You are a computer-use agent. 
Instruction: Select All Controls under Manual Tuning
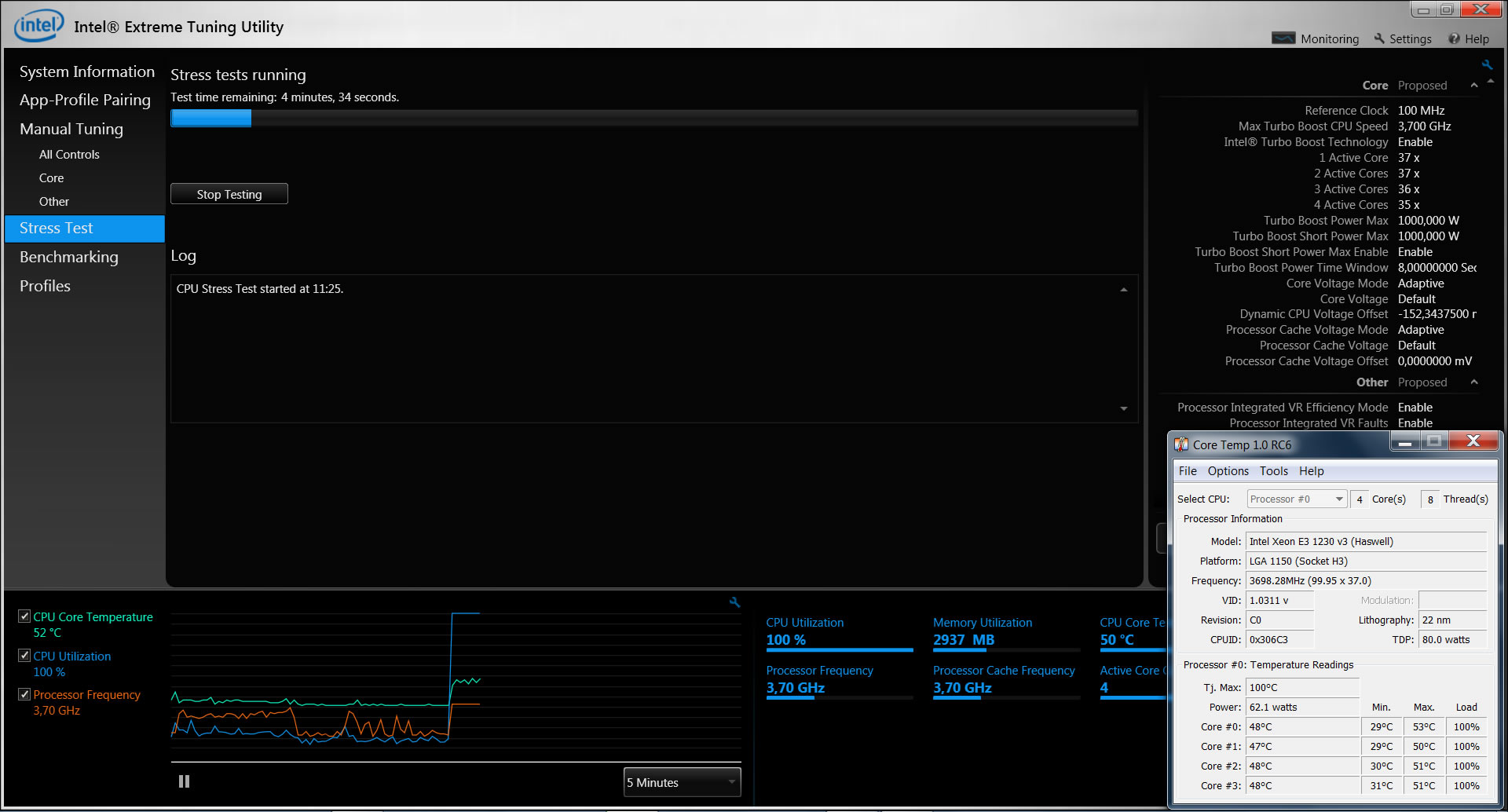[69, 155]
